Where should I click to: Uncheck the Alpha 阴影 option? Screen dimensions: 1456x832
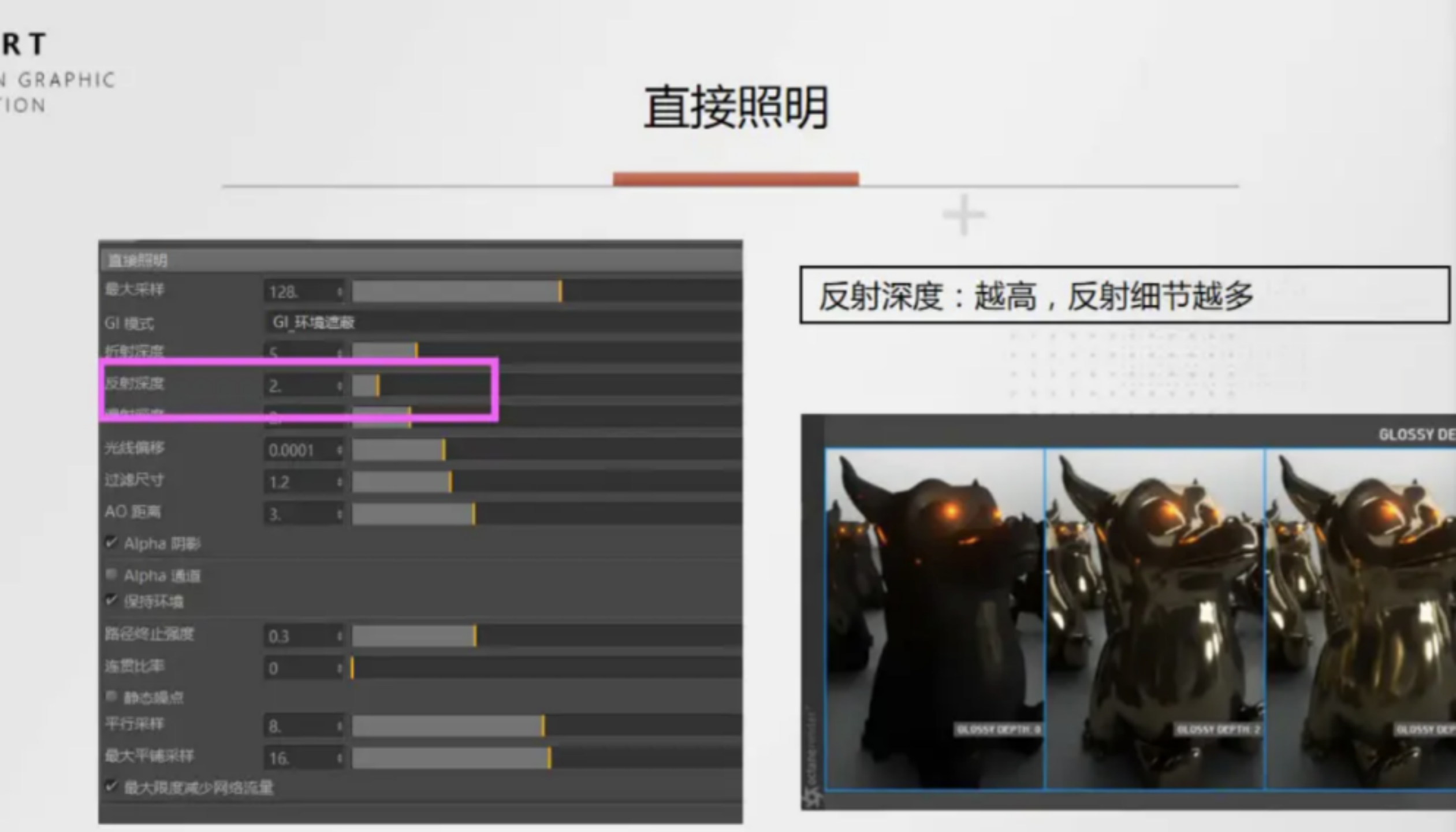pyautogui.click(x=110, y=543)
